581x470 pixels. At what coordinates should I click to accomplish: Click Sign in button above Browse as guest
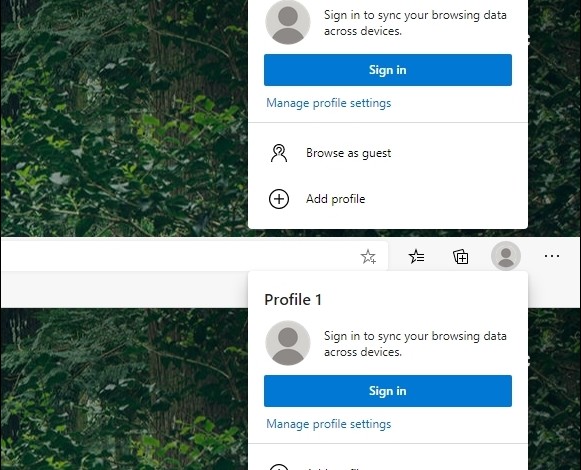click(x=388, y=70)
